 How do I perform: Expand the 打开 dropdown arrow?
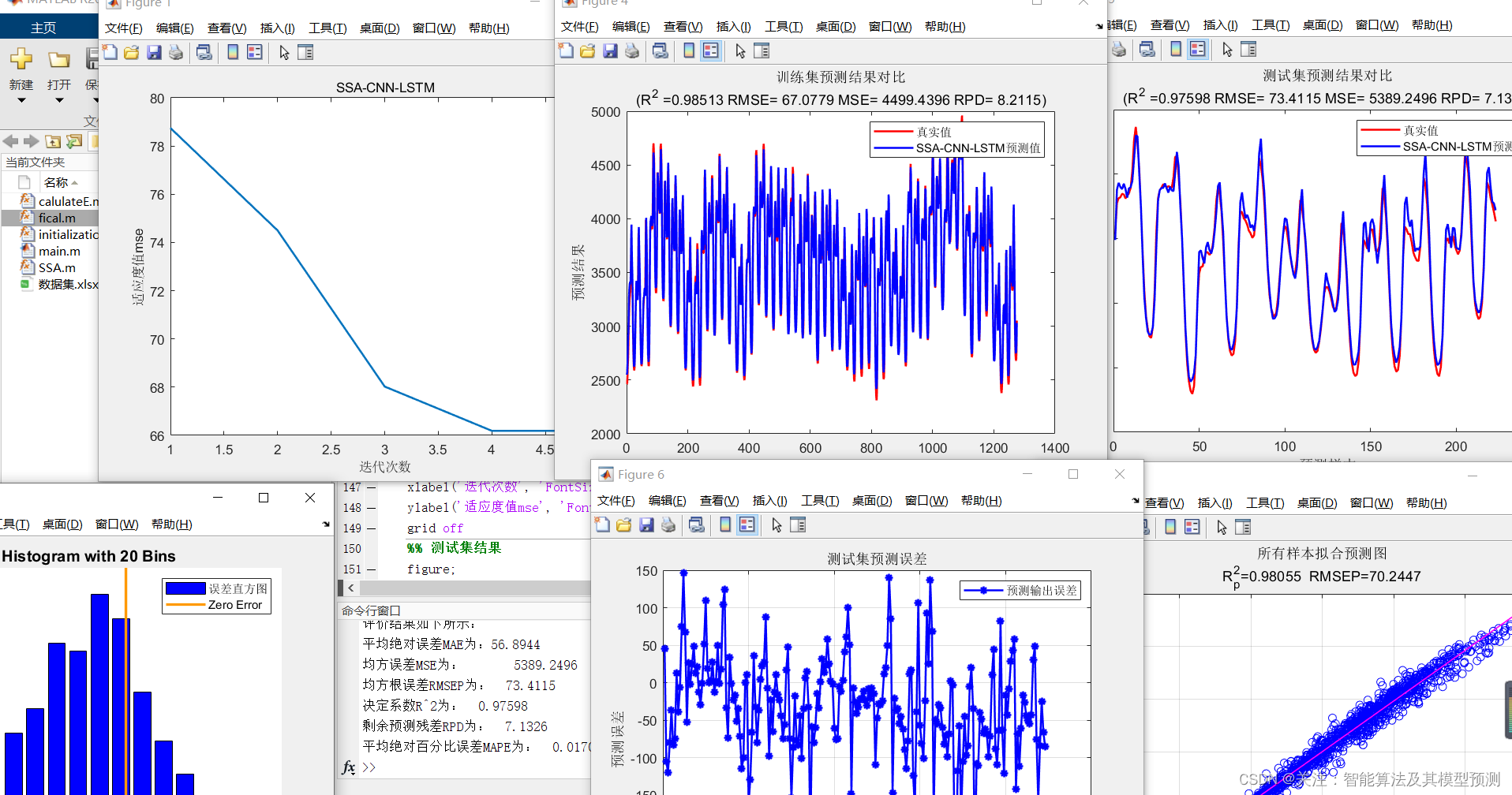click(x=59, y=100)
